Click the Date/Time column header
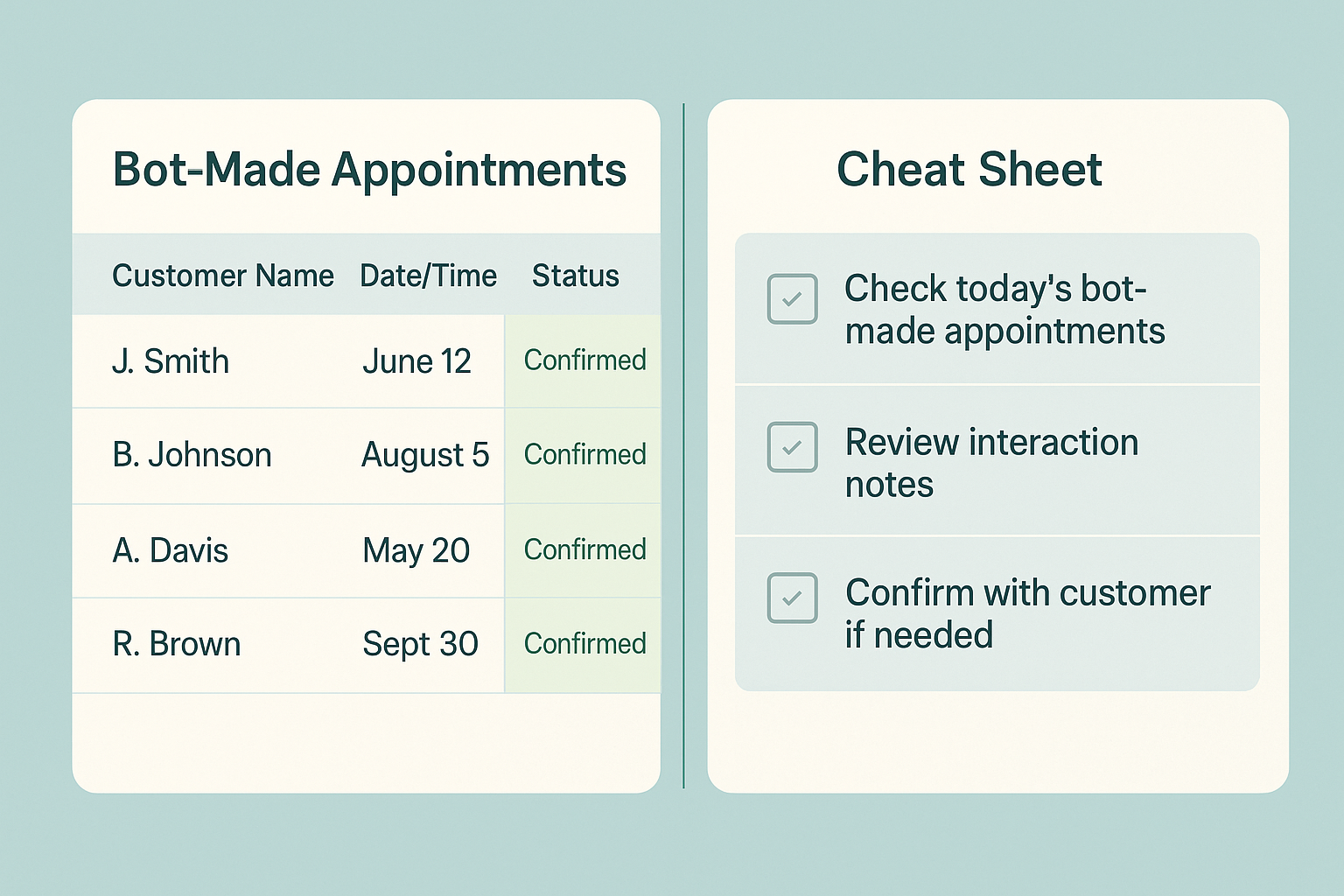 tap(428, 276)
